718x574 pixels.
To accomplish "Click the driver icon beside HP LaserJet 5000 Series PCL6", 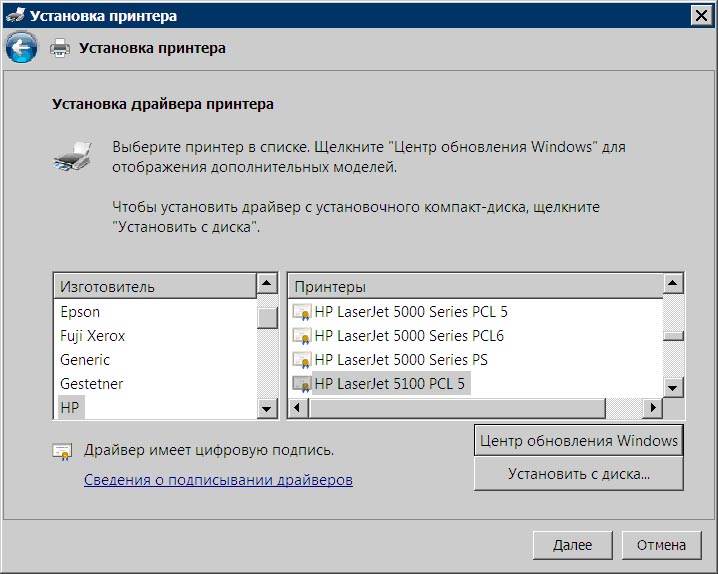I will pos(301,336).
